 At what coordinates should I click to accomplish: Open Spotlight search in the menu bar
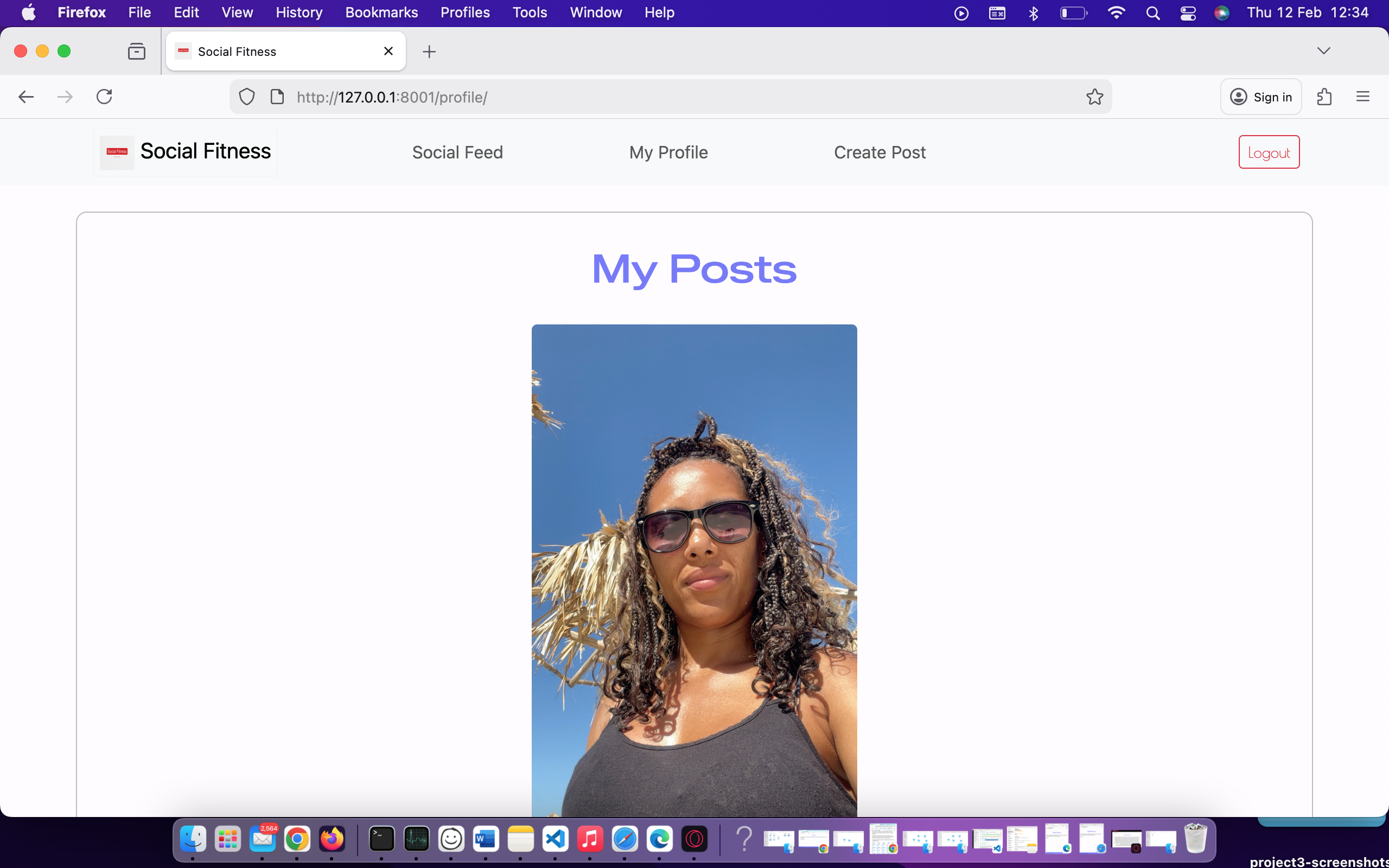pos(1154,12)
